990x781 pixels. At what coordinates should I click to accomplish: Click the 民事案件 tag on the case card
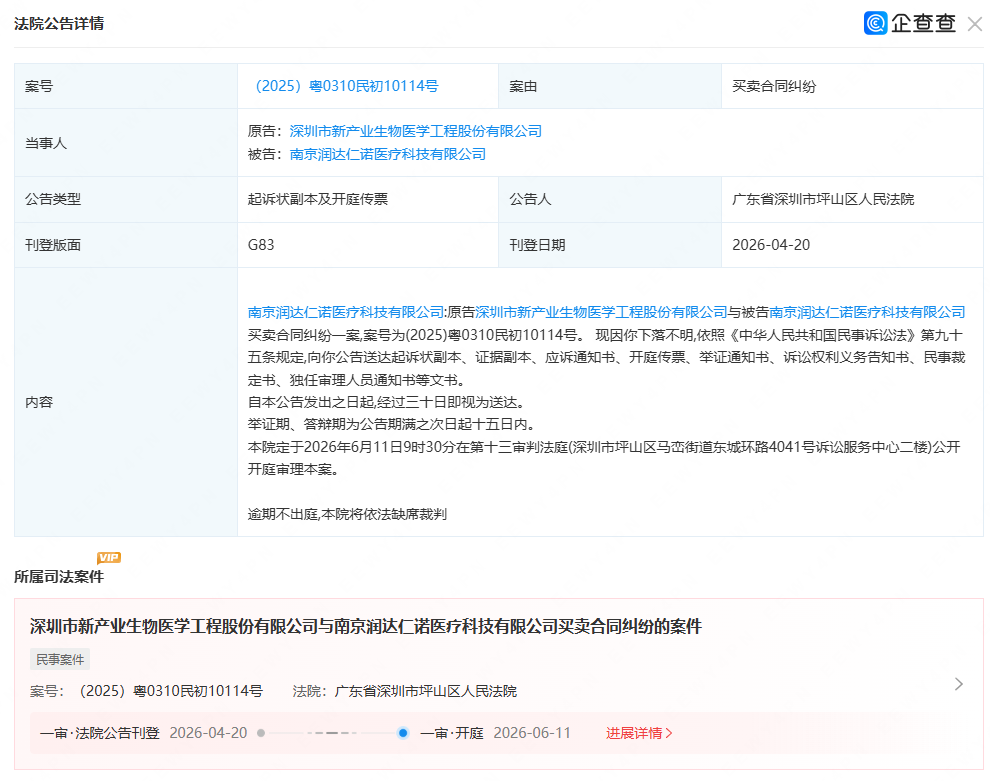pyautogui.click(x=59, y=659)
